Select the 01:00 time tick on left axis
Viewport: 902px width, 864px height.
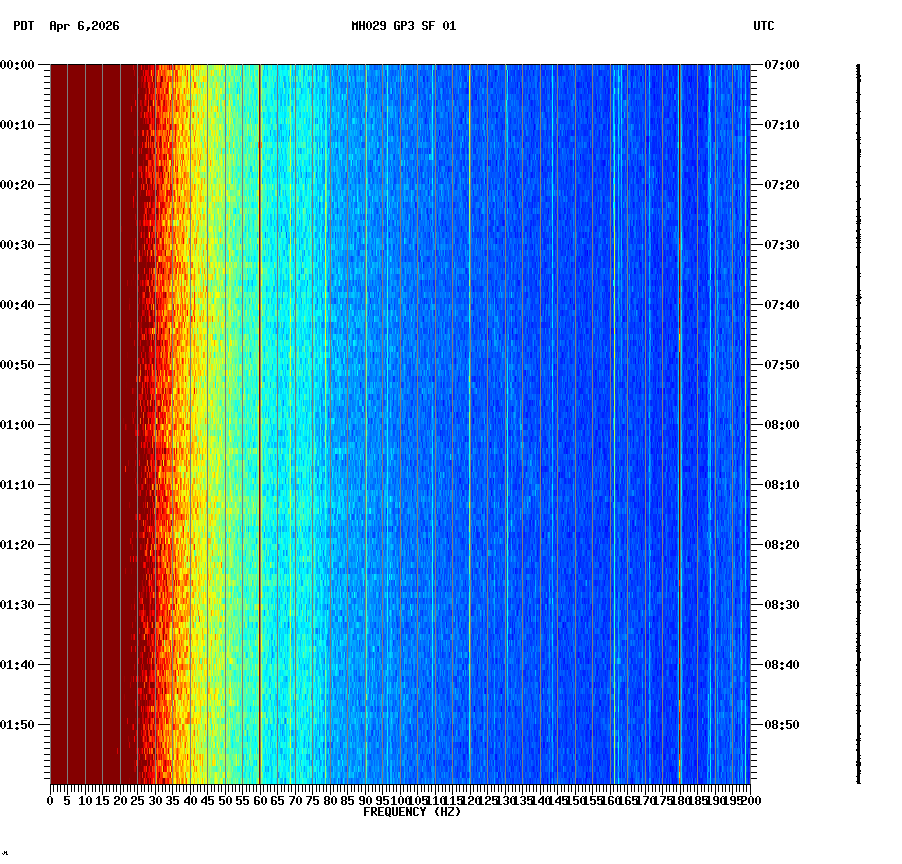click(x=19, y=422)
